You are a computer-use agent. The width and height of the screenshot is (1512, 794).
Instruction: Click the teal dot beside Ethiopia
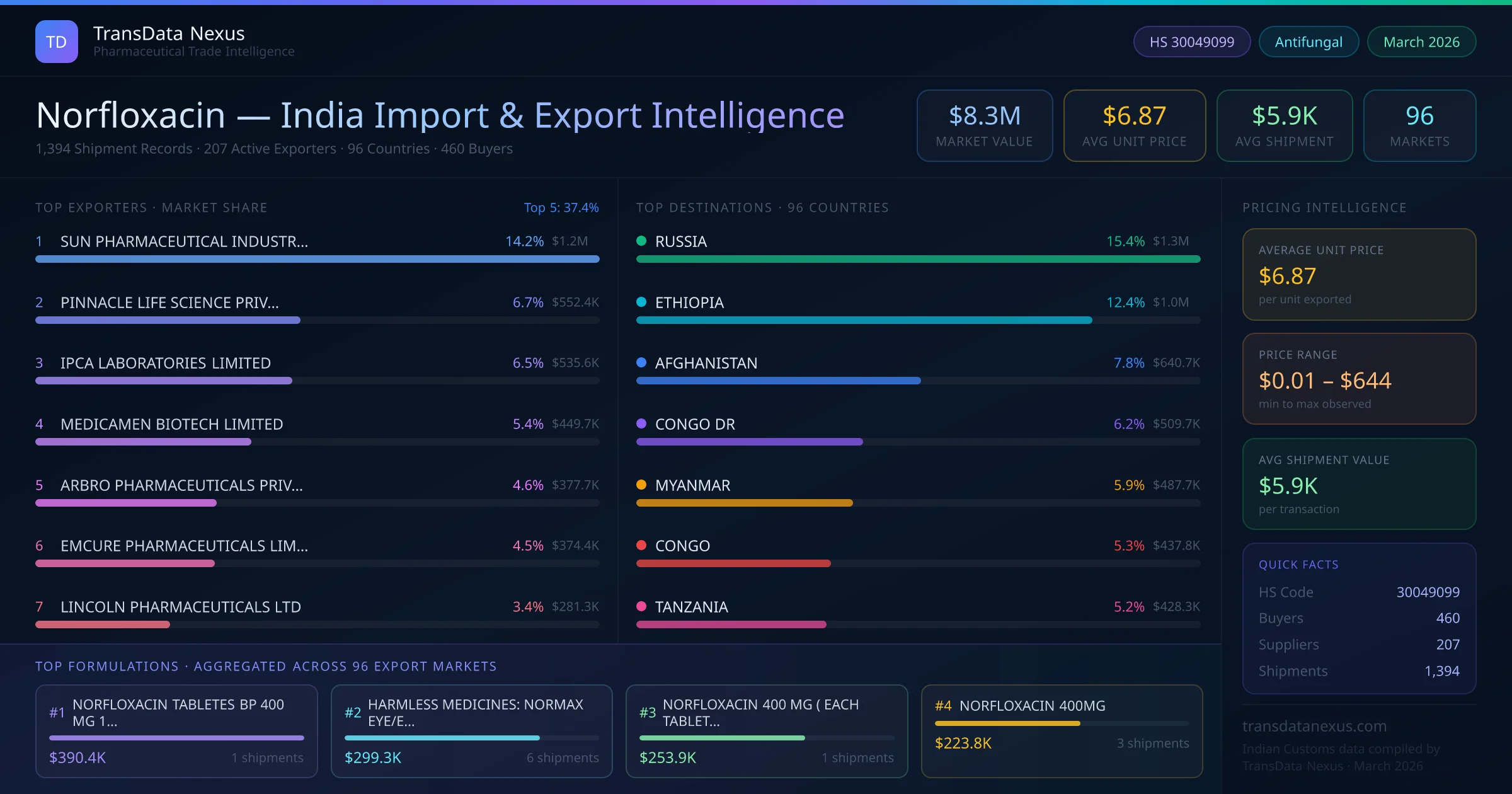641,302
